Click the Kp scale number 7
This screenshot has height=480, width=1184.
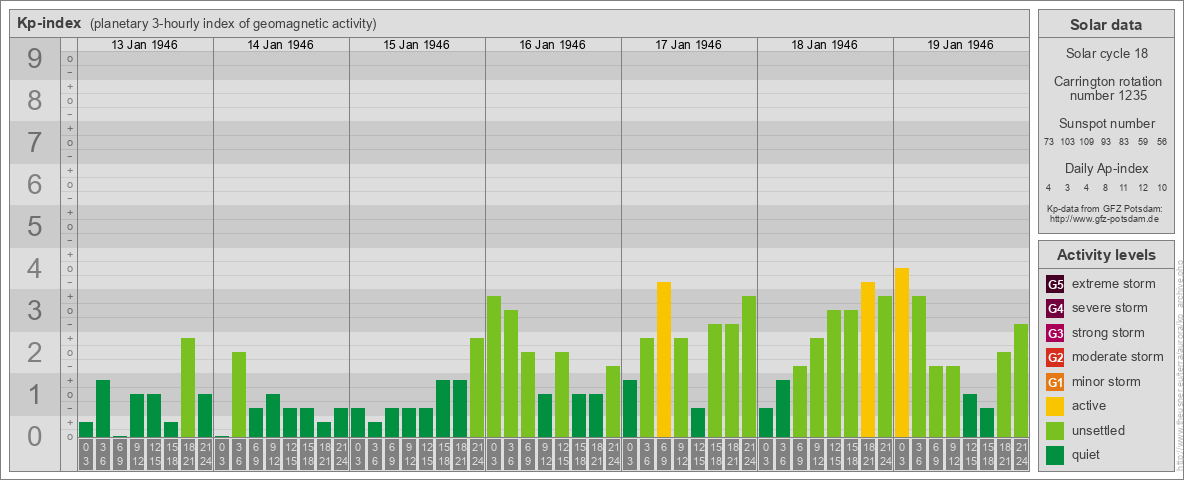point(35,142)
